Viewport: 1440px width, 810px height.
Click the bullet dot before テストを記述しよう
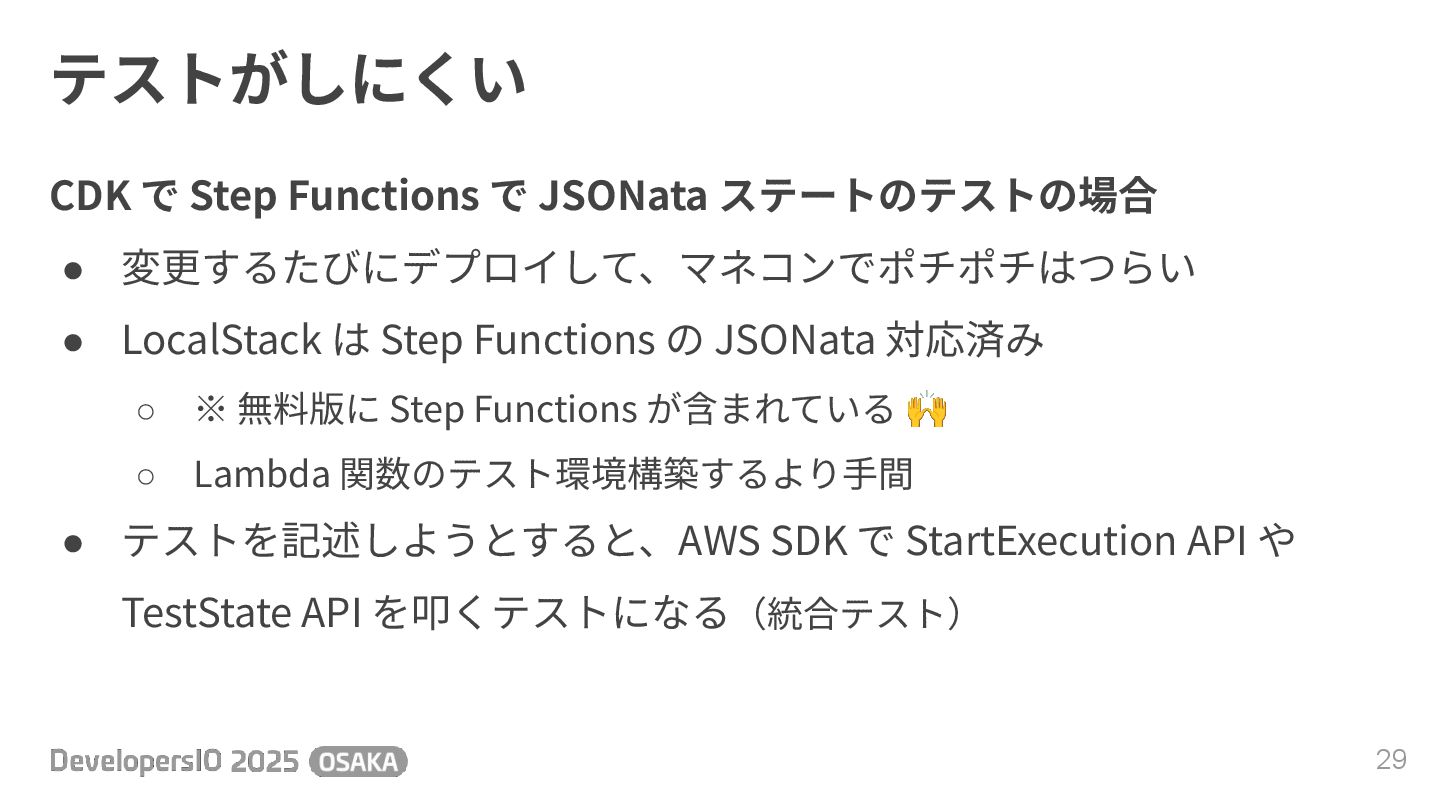pyautogui.click(x=73, y=543)
